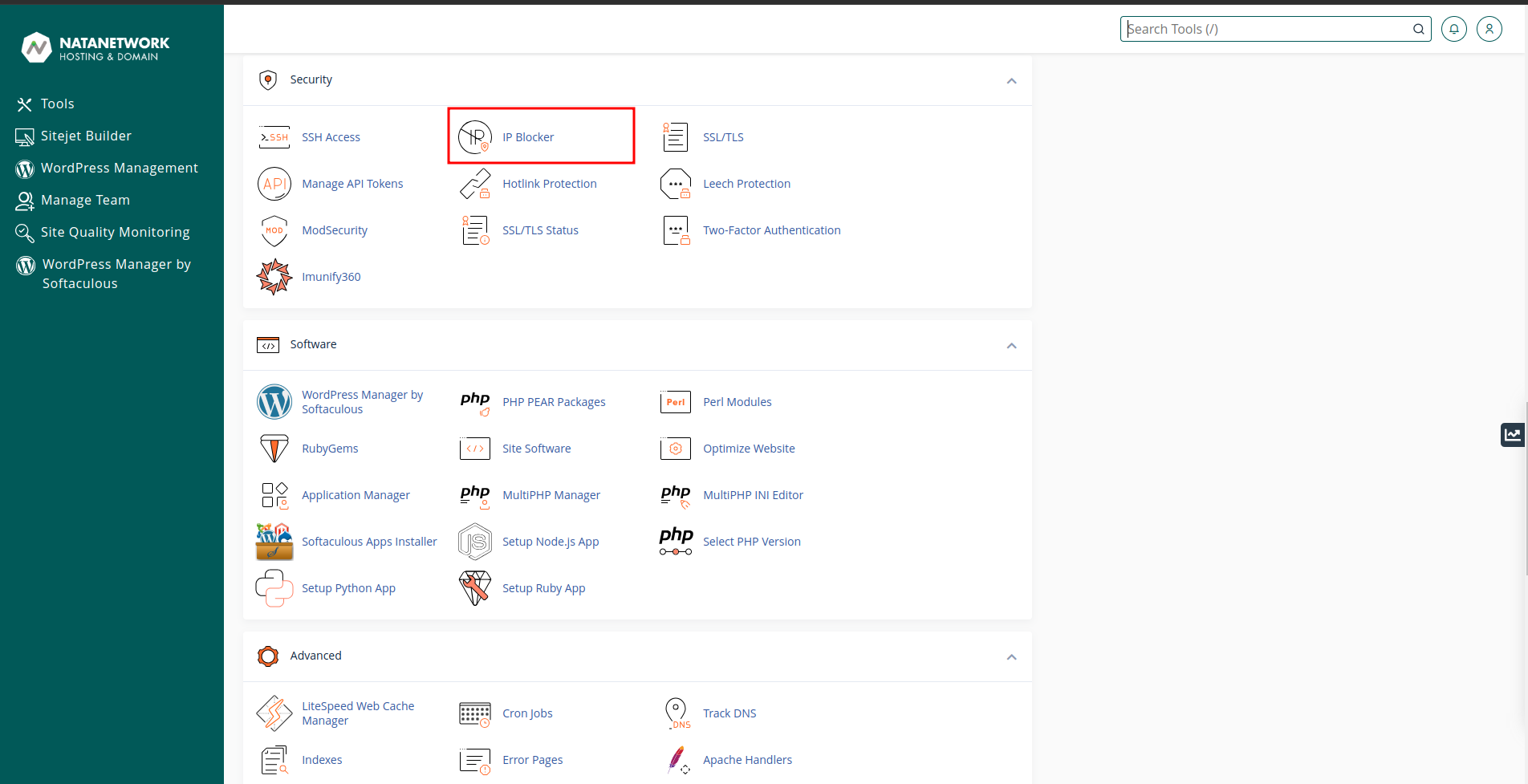Click the Leech Protection icon

pyautogui.click(x=676, y=184)
